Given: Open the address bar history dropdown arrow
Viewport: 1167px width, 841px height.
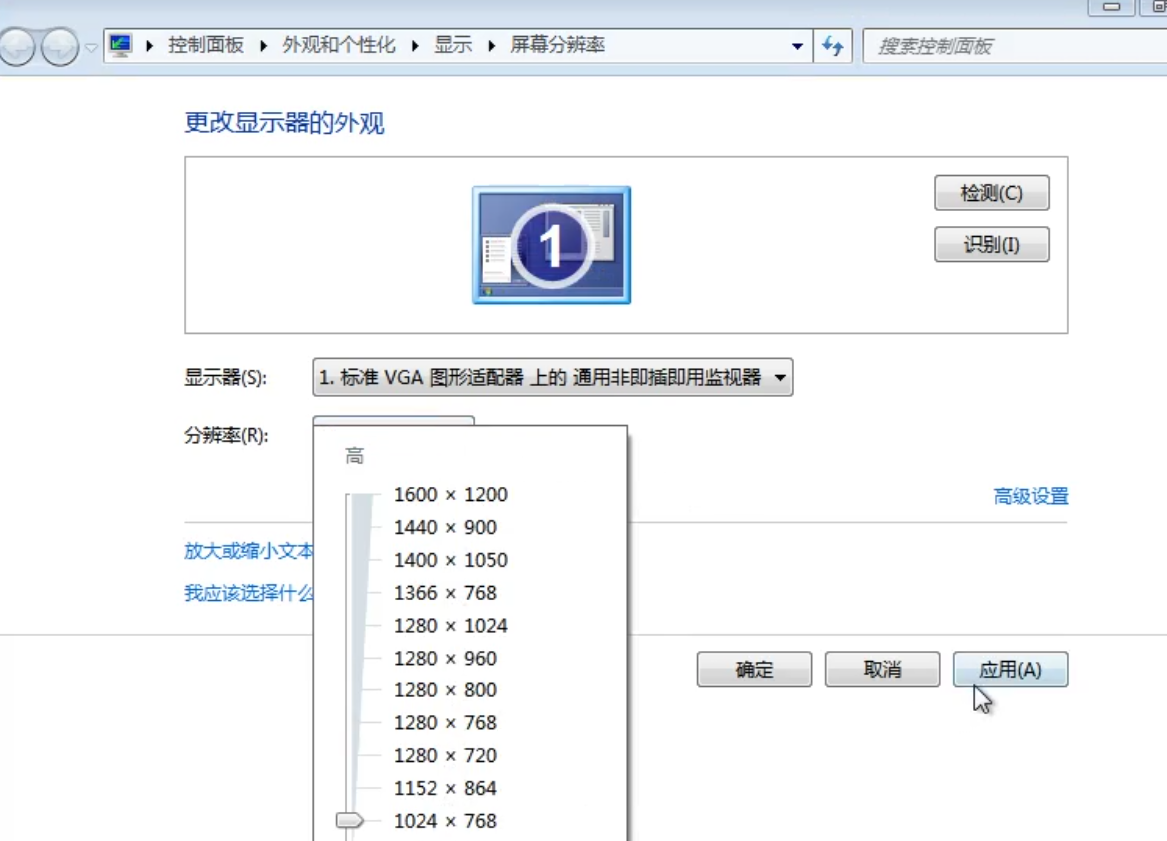Looking at the screenshot, I should point(797,45).
